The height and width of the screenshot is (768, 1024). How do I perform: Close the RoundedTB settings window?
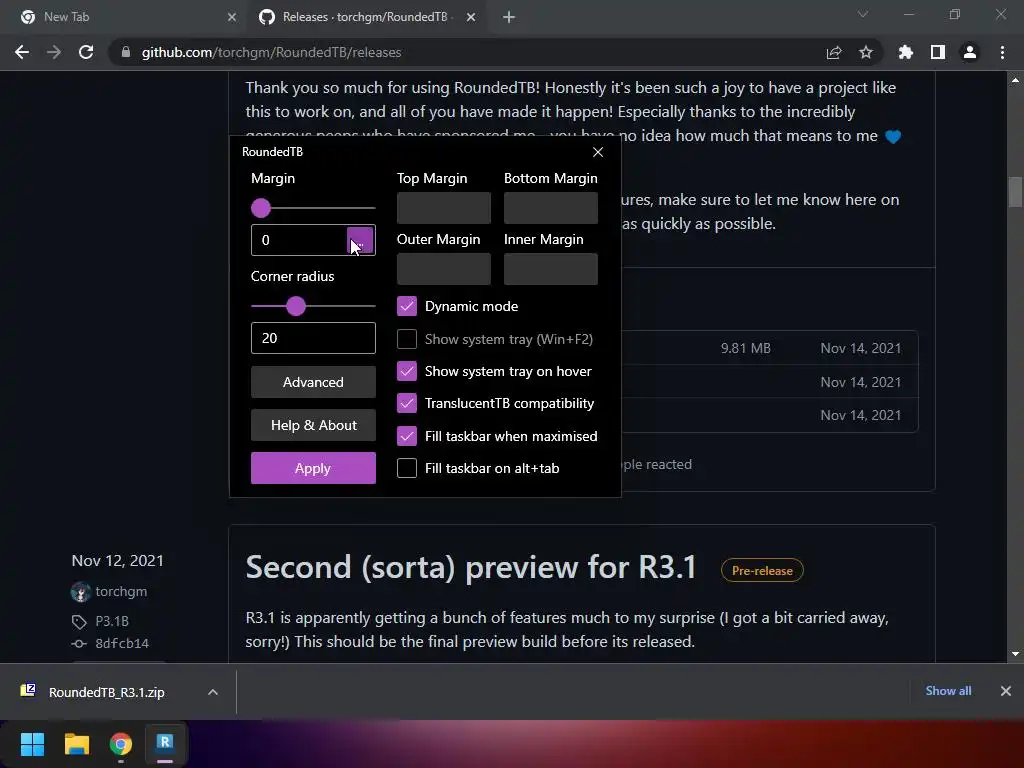[x=598, y=152]
